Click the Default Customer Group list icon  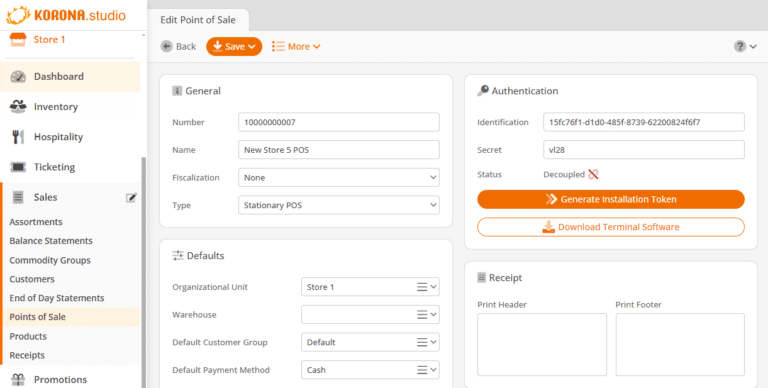(x=422, y=342)
